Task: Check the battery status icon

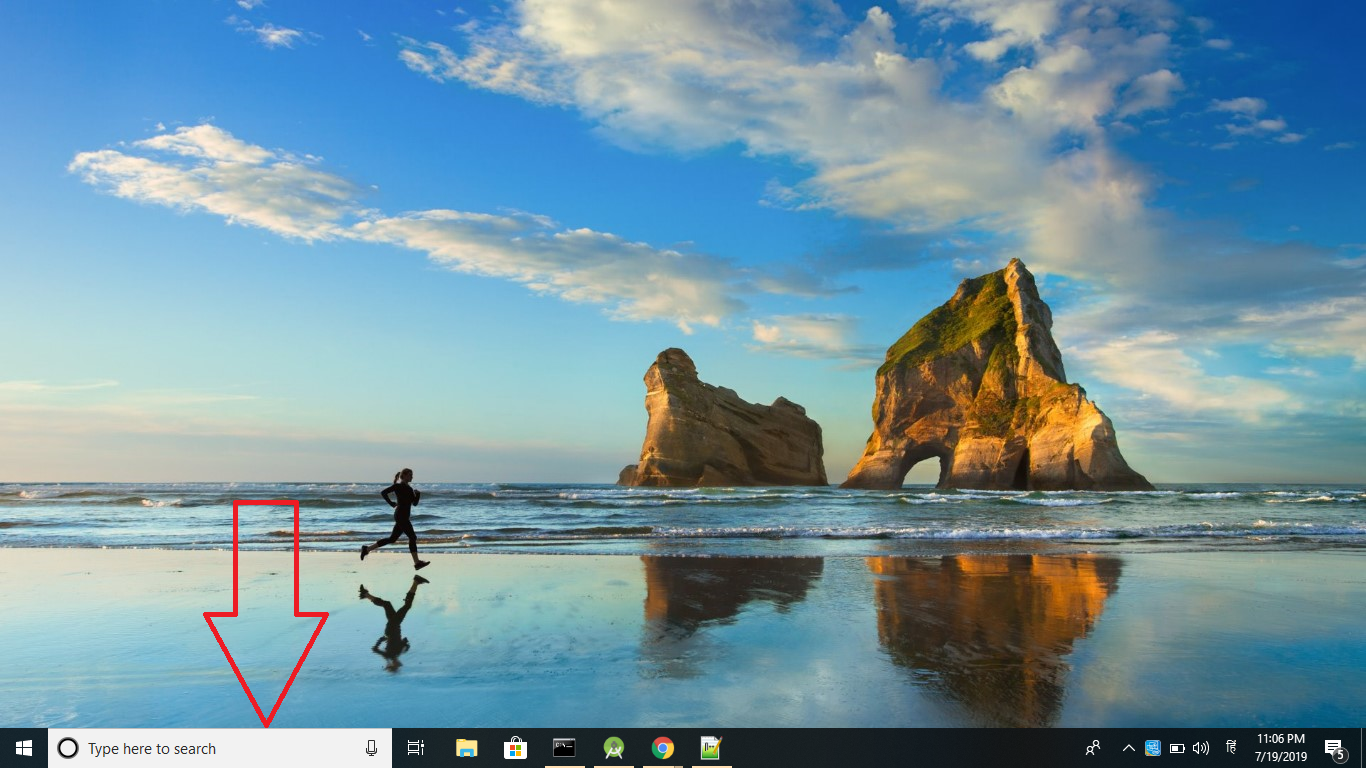Action: pos(1177,748)
